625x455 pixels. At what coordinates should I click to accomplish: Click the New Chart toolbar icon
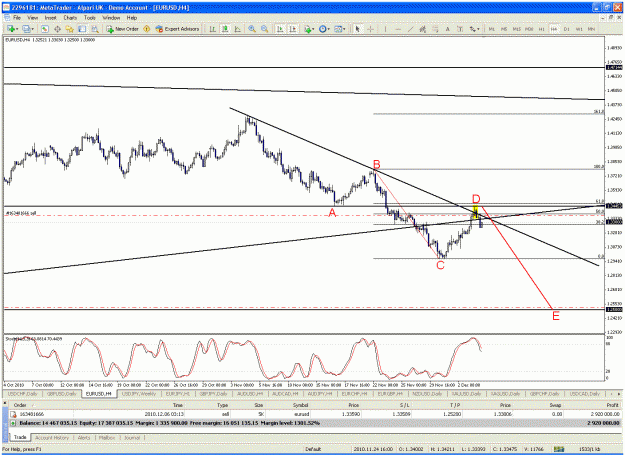(11, 29)
